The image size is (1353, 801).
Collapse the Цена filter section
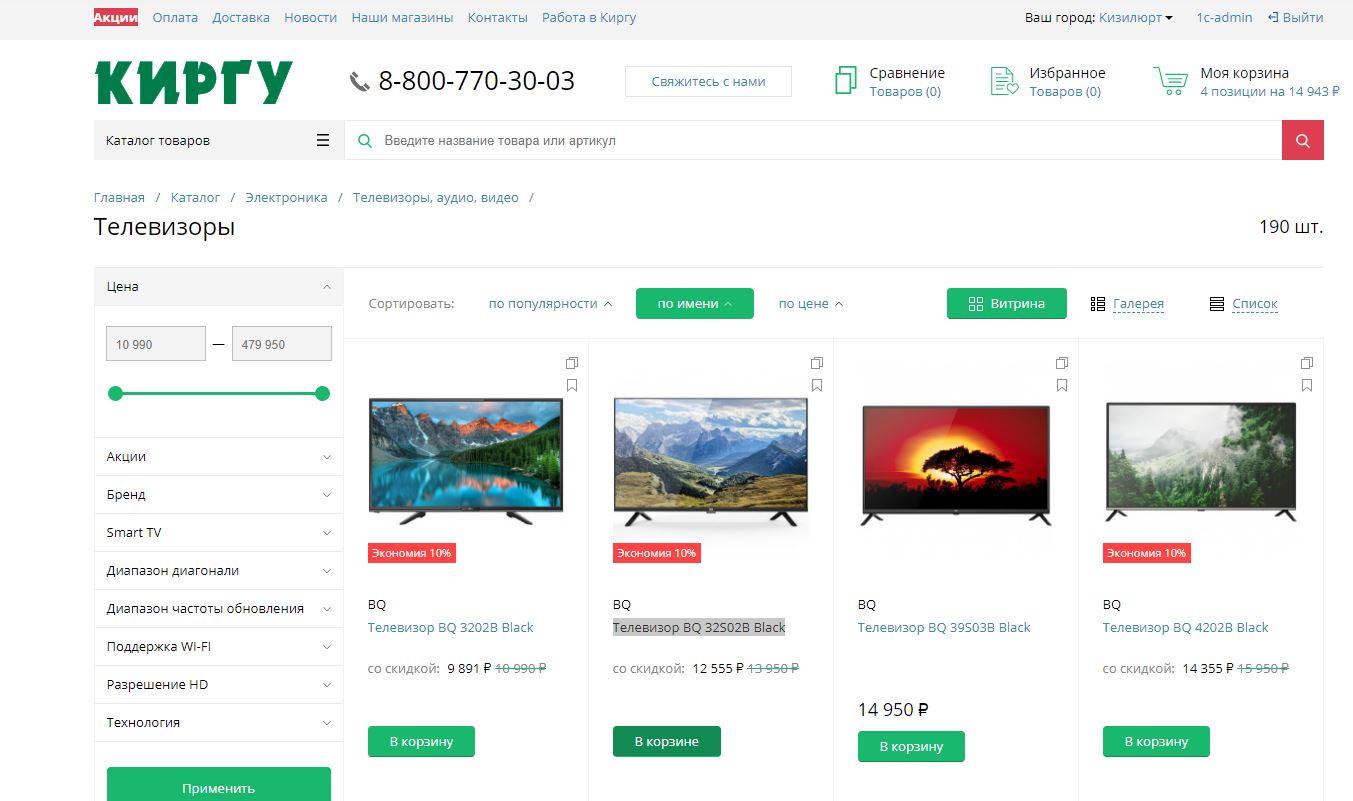[x=219, y=286]
